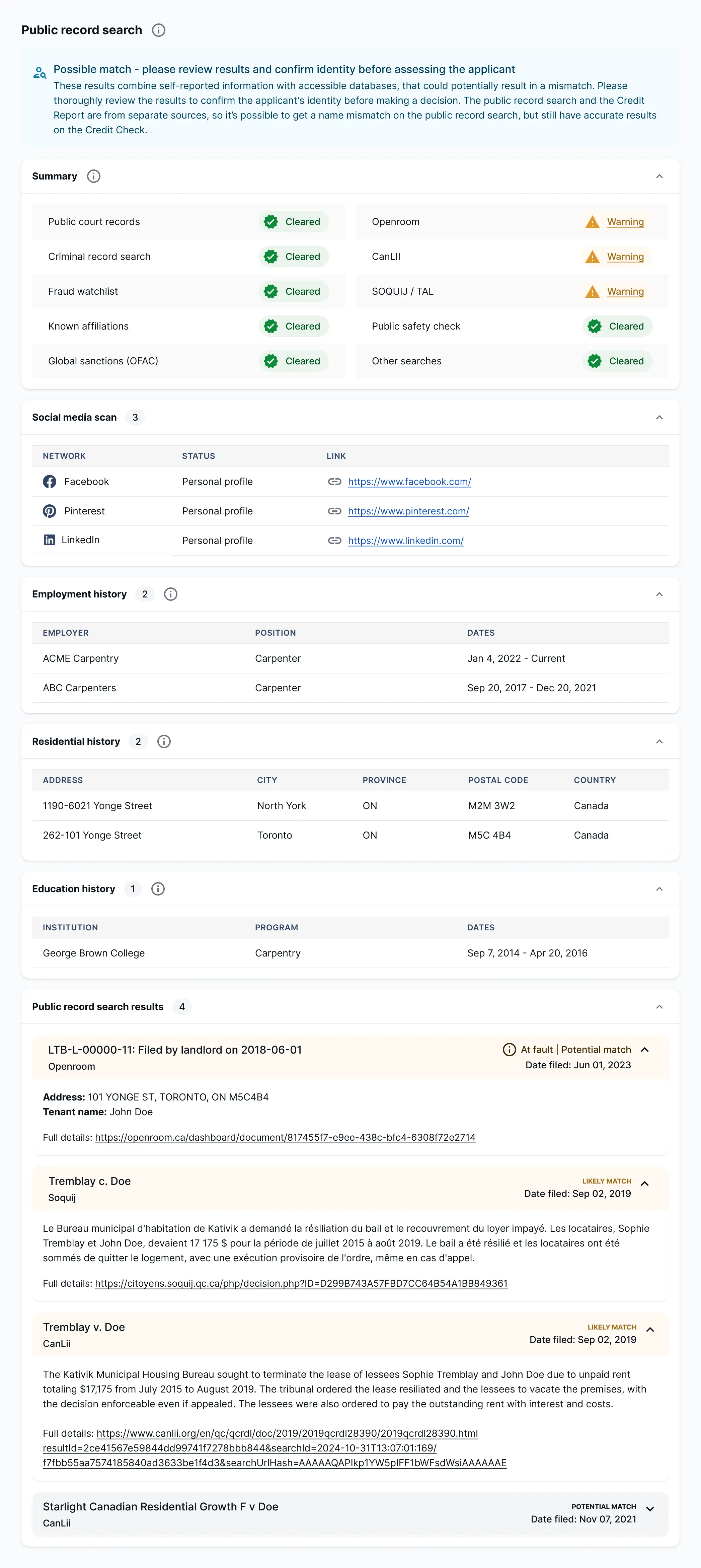
Task: Open the CanLII Warning link
Action: pyautogui.click(x=625, y=256)
